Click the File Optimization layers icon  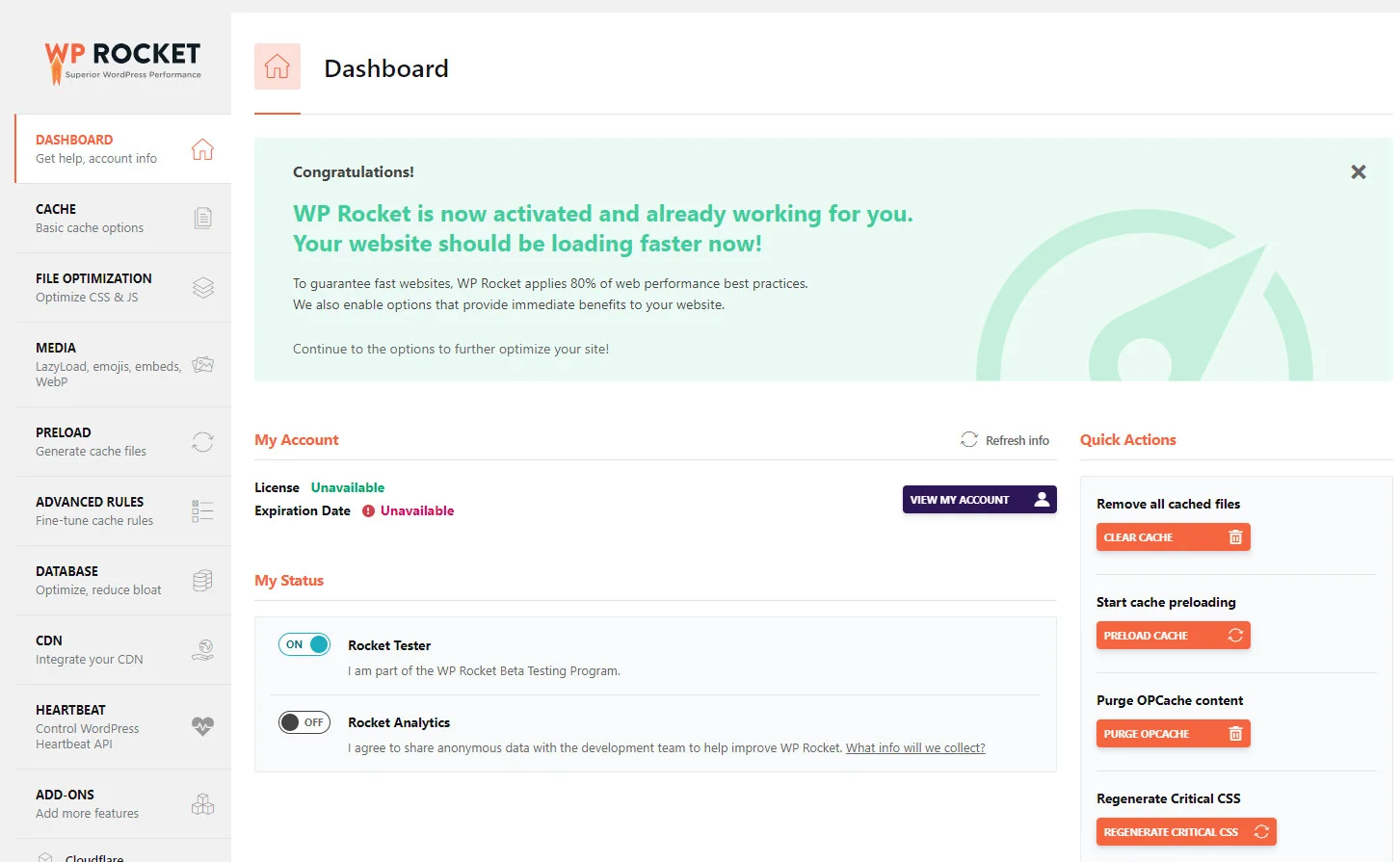pyautogui.click(x=202, y=288)
